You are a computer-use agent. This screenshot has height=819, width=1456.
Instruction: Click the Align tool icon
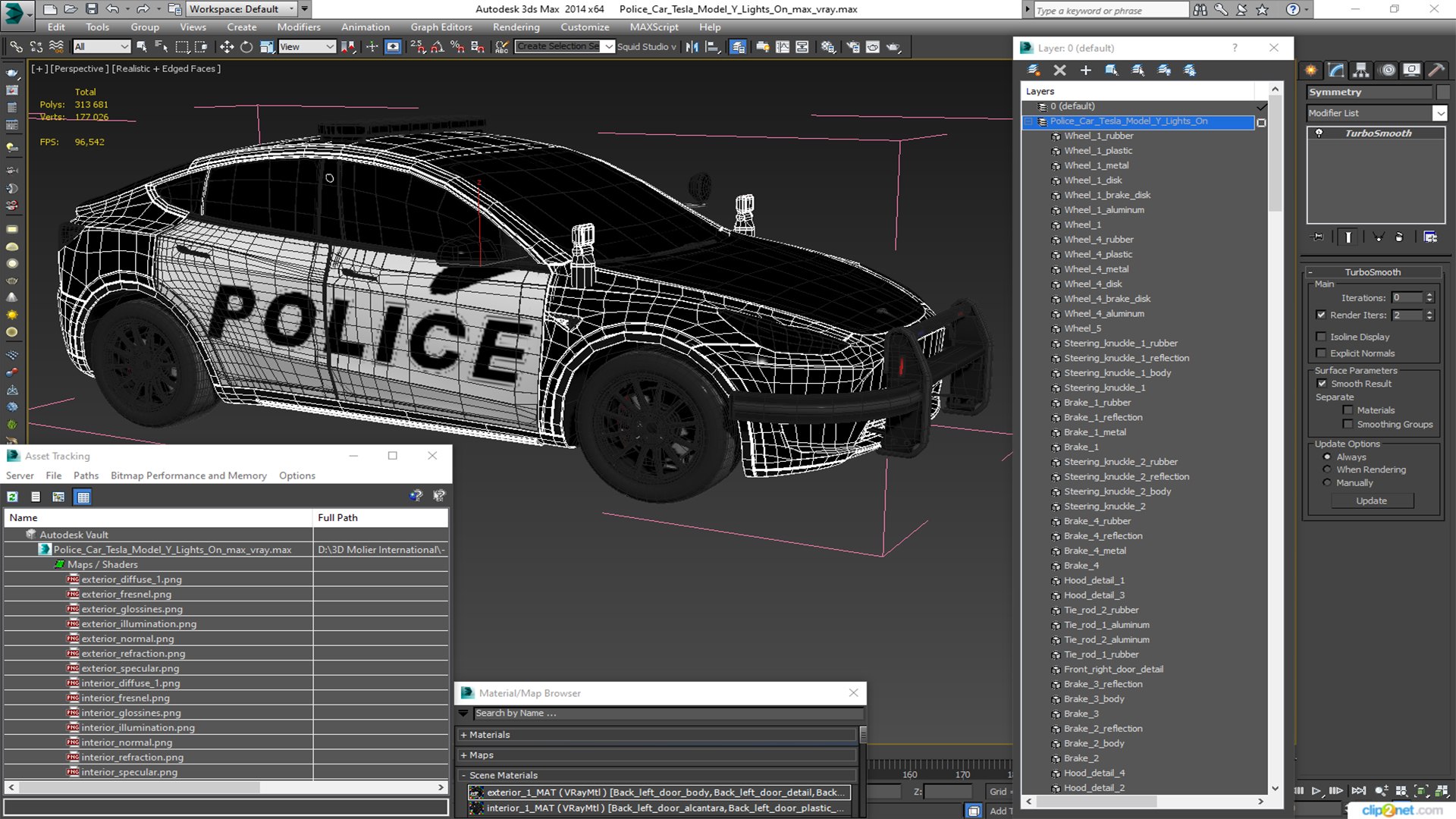(712, 47)
